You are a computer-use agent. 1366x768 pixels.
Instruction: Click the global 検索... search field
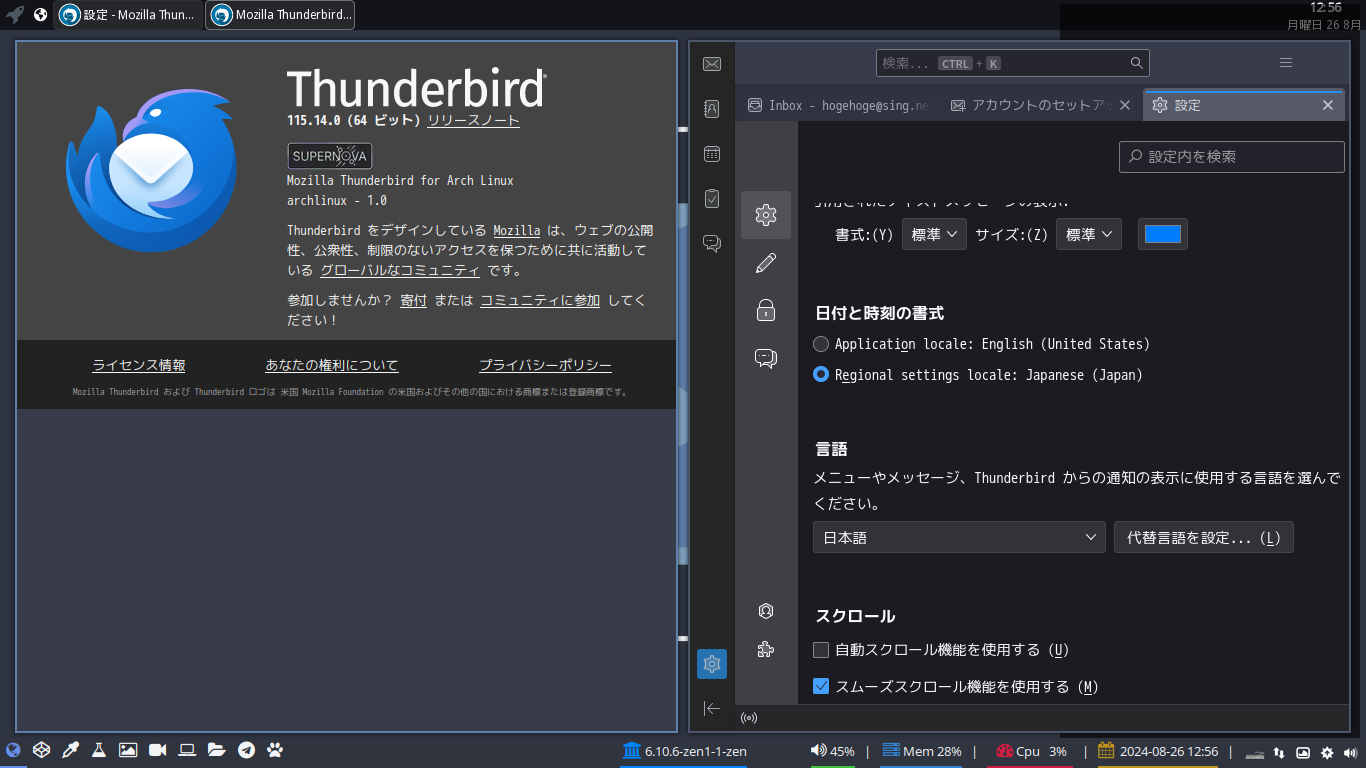pos(1013,63)
